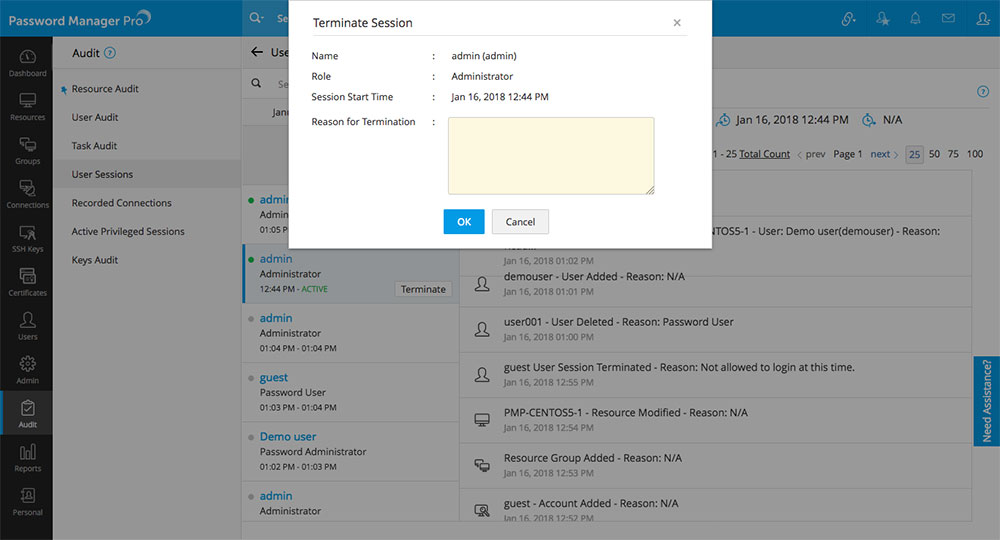Select Recorded Connections menu item
Image resolution: width=1000 pixels, height=540 pixels.
121,203
